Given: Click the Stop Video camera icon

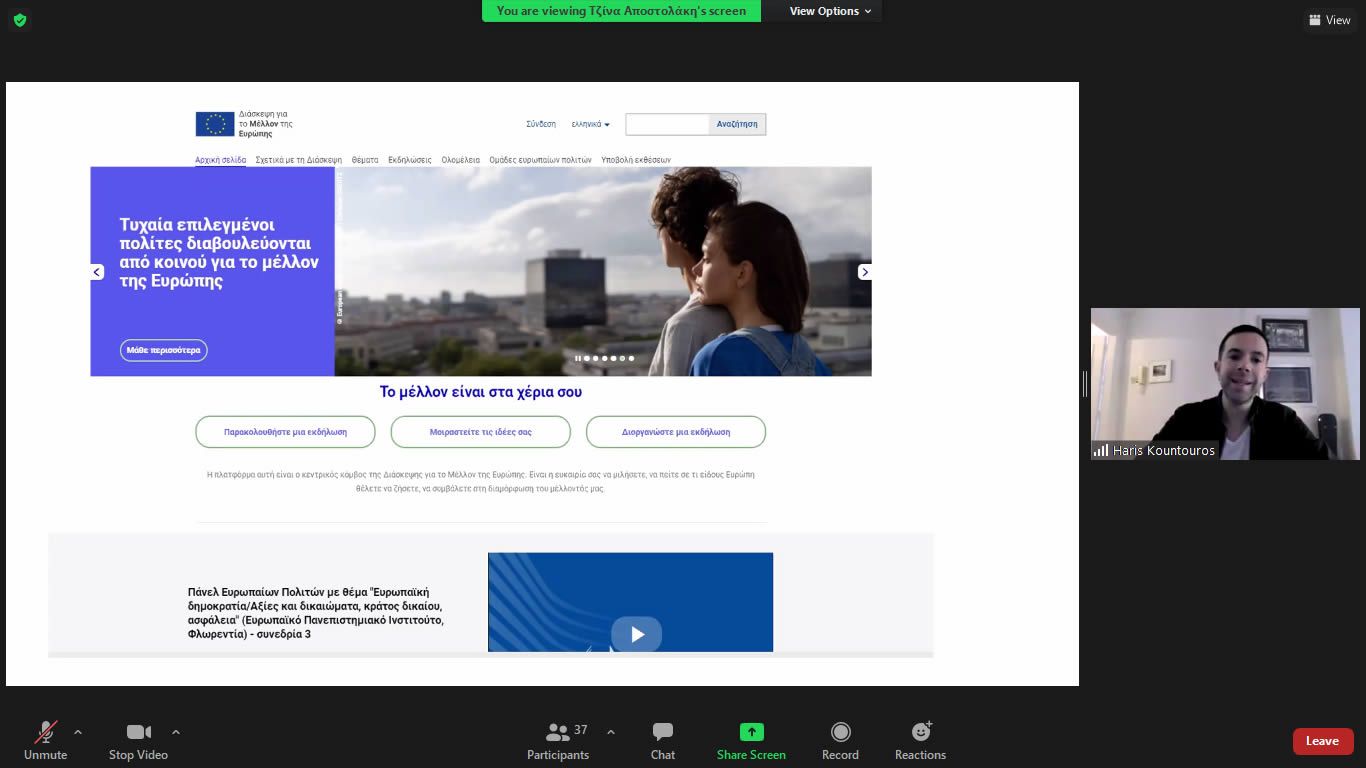Looking at the screenshot, I should pos(138,732).
